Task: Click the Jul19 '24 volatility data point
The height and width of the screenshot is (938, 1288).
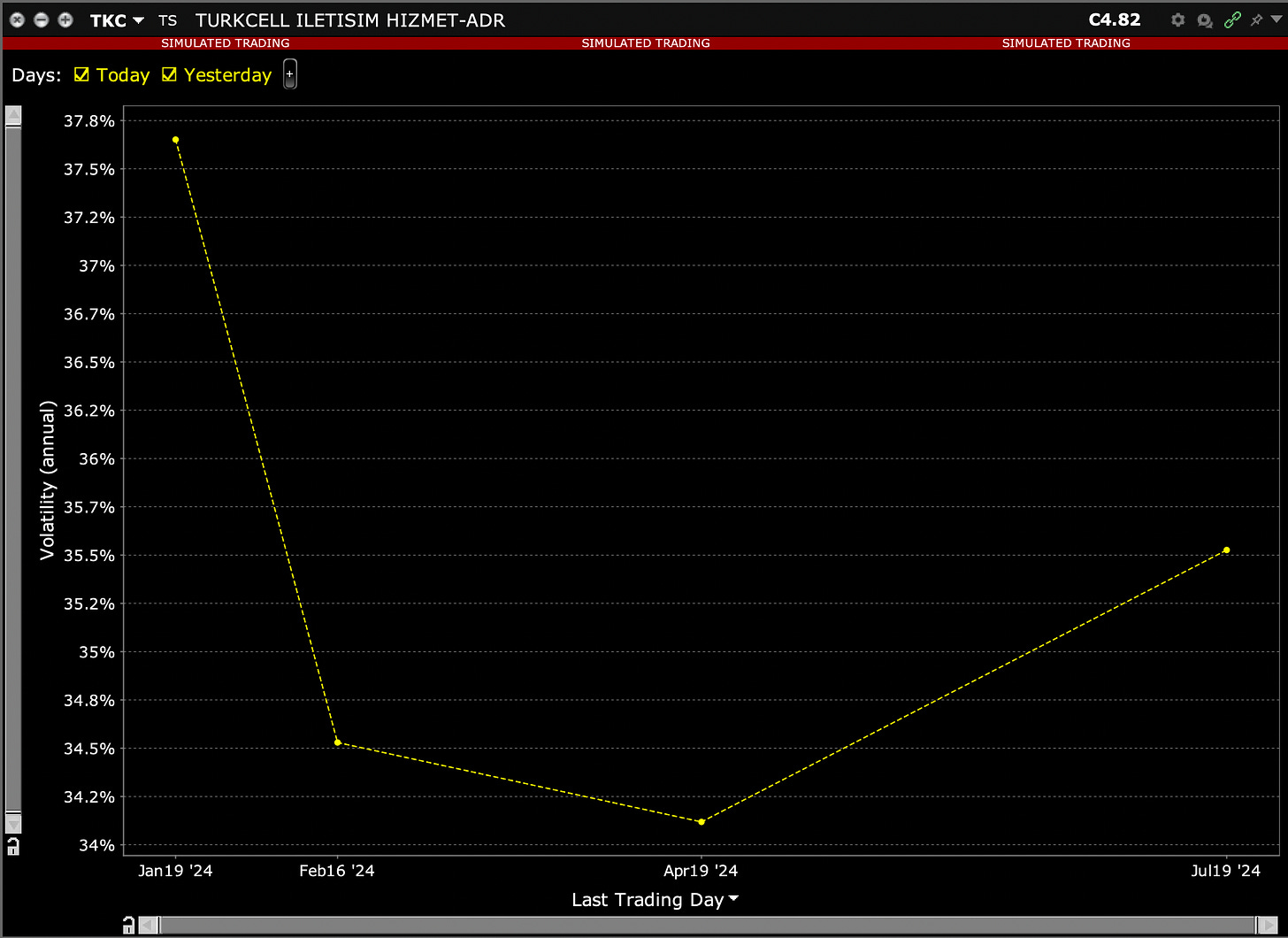Action: click(1226, 550)
